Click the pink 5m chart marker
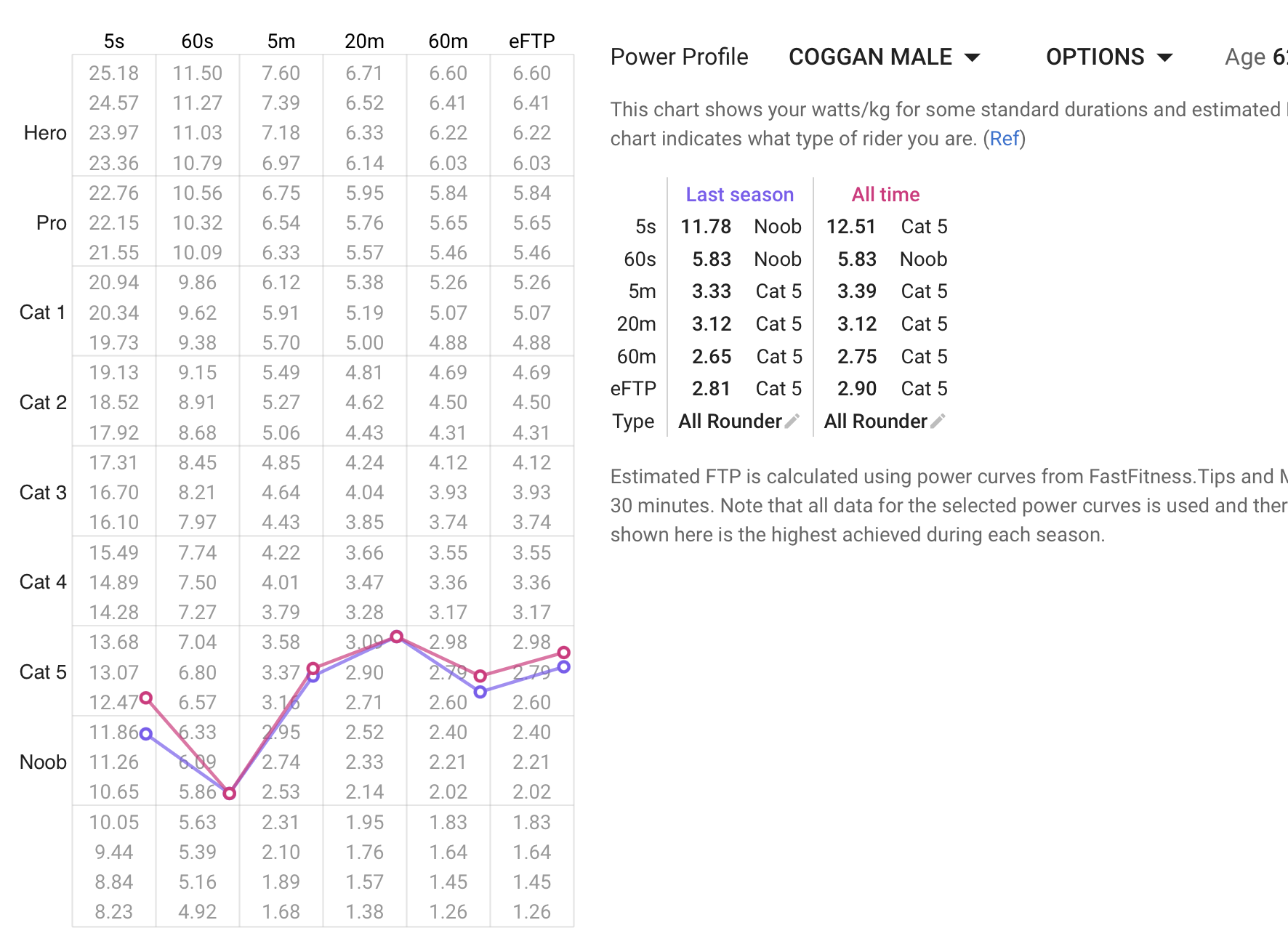 tap(313, 668)
